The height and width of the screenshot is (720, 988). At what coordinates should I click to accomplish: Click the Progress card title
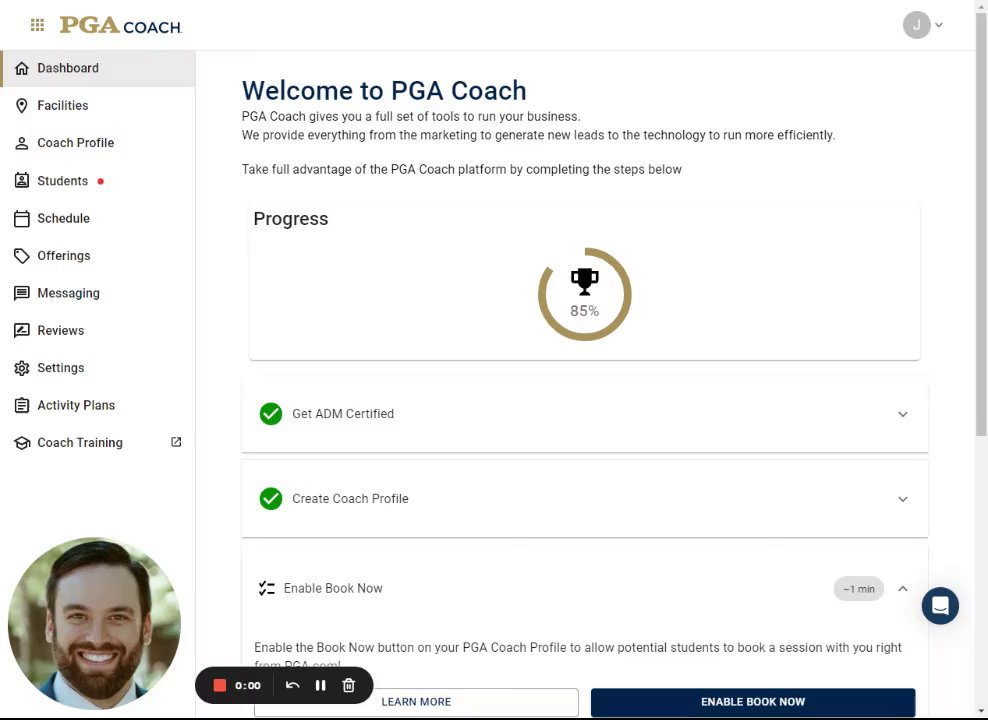click(290, 219)
